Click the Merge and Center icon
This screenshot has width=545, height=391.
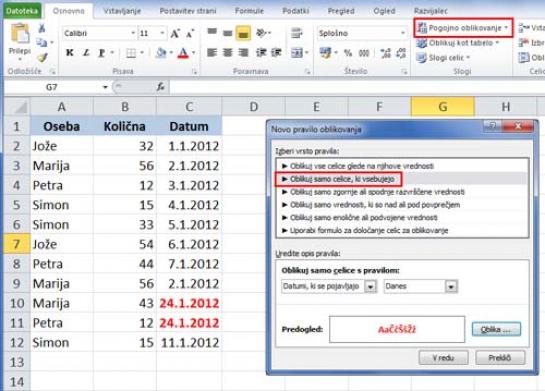click(x=297, y=53)
